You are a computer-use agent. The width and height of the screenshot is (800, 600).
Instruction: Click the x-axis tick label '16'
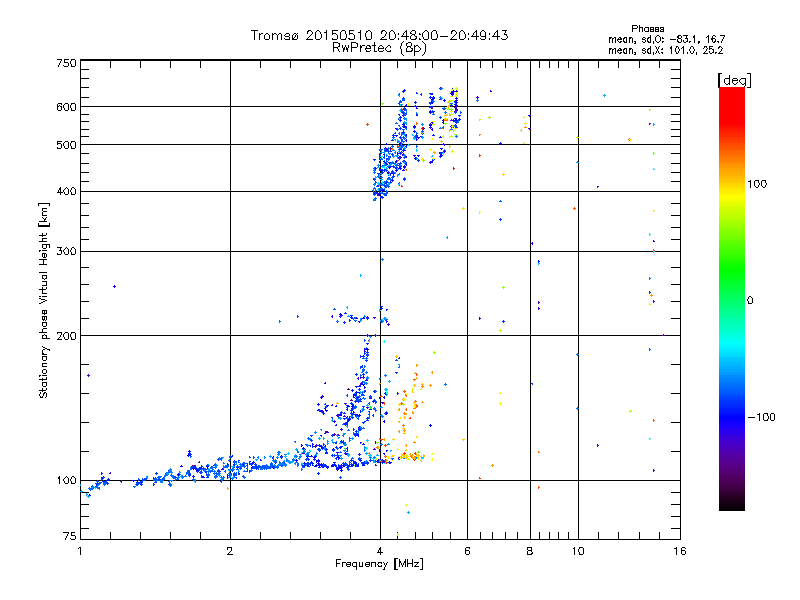point(680,551)
